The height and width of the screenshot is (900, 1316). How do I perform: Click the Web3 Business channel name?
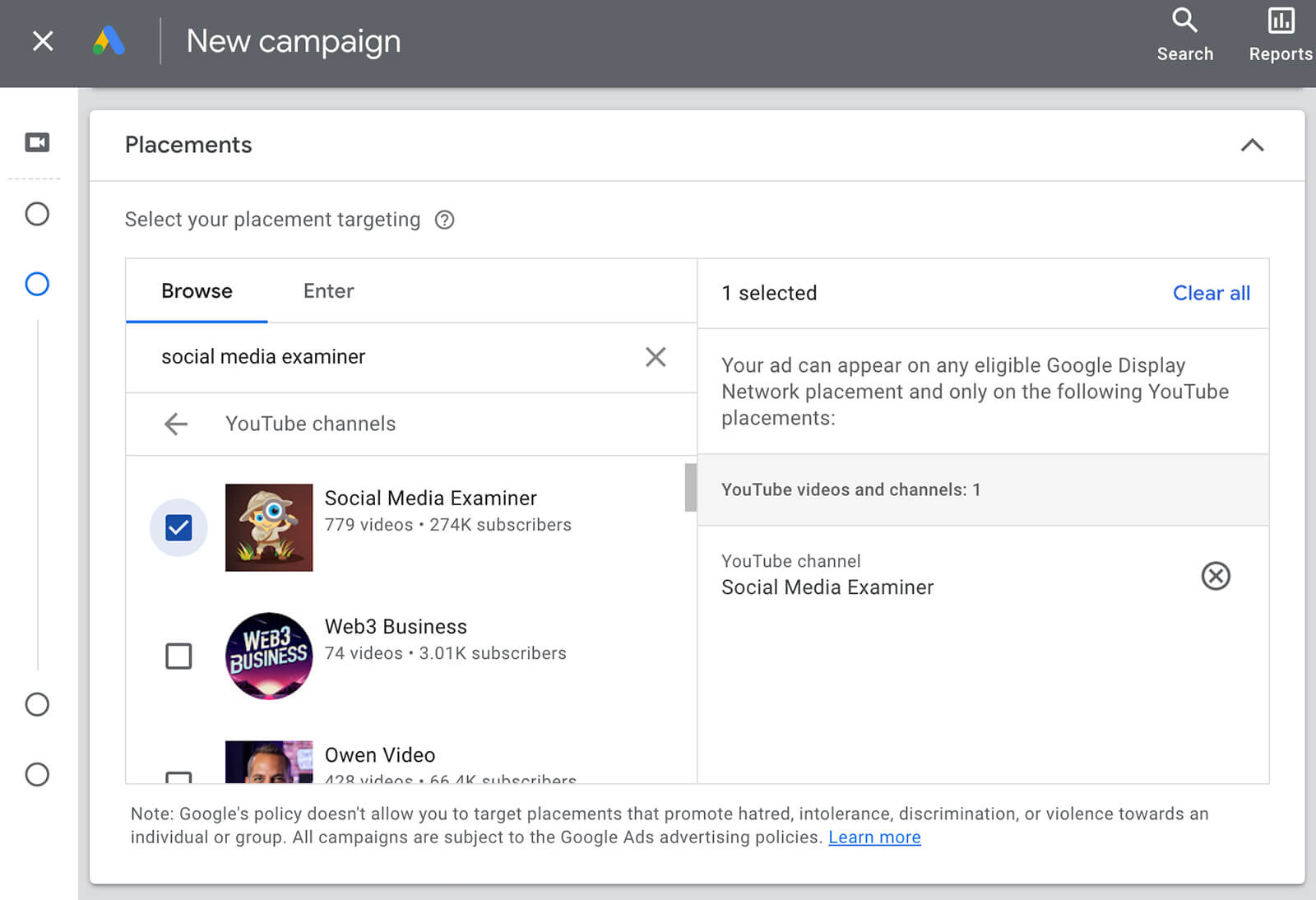[x=396, y=627]
